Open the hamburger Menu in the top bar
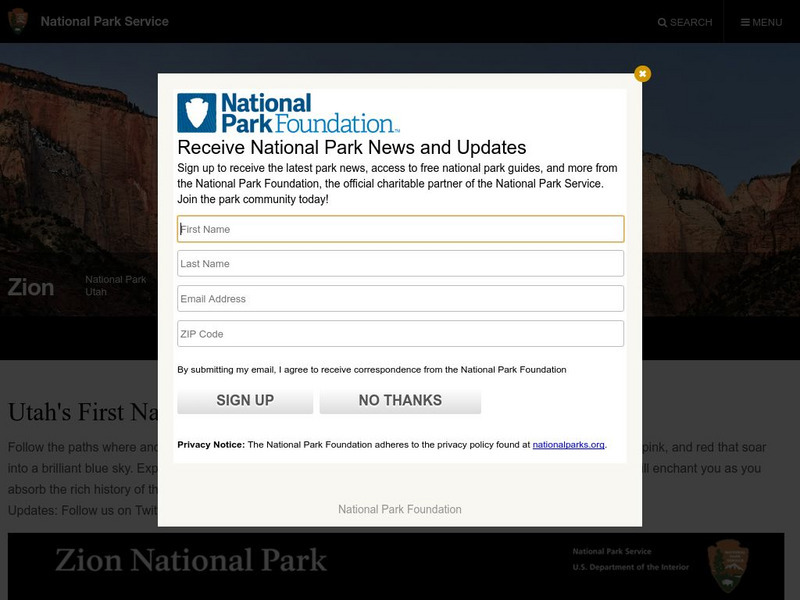This screenshot has height=600, width=800. (761, 22)
